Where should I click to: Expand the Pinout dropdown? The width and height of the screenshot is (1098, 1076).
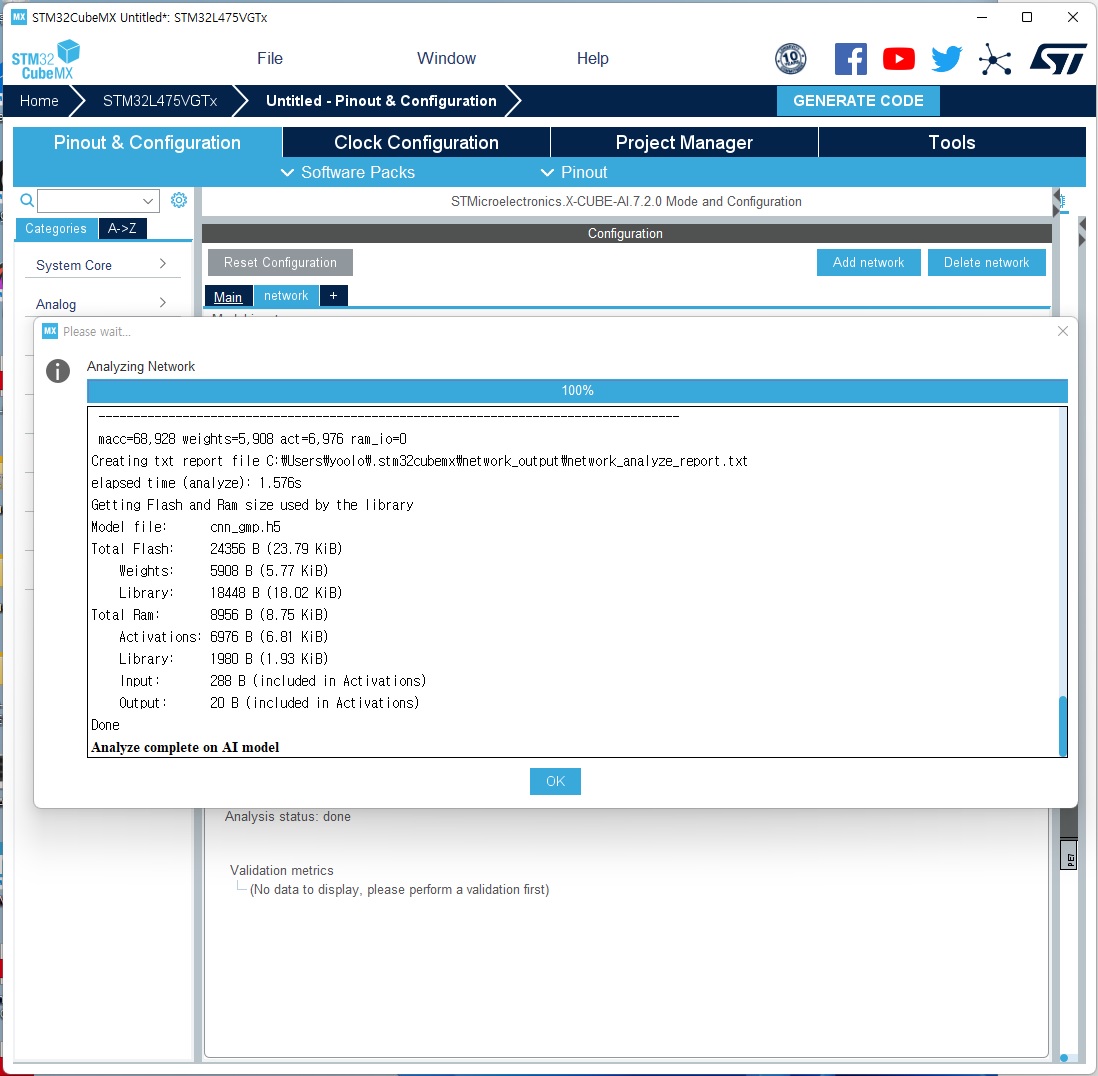tap(574, 172)
